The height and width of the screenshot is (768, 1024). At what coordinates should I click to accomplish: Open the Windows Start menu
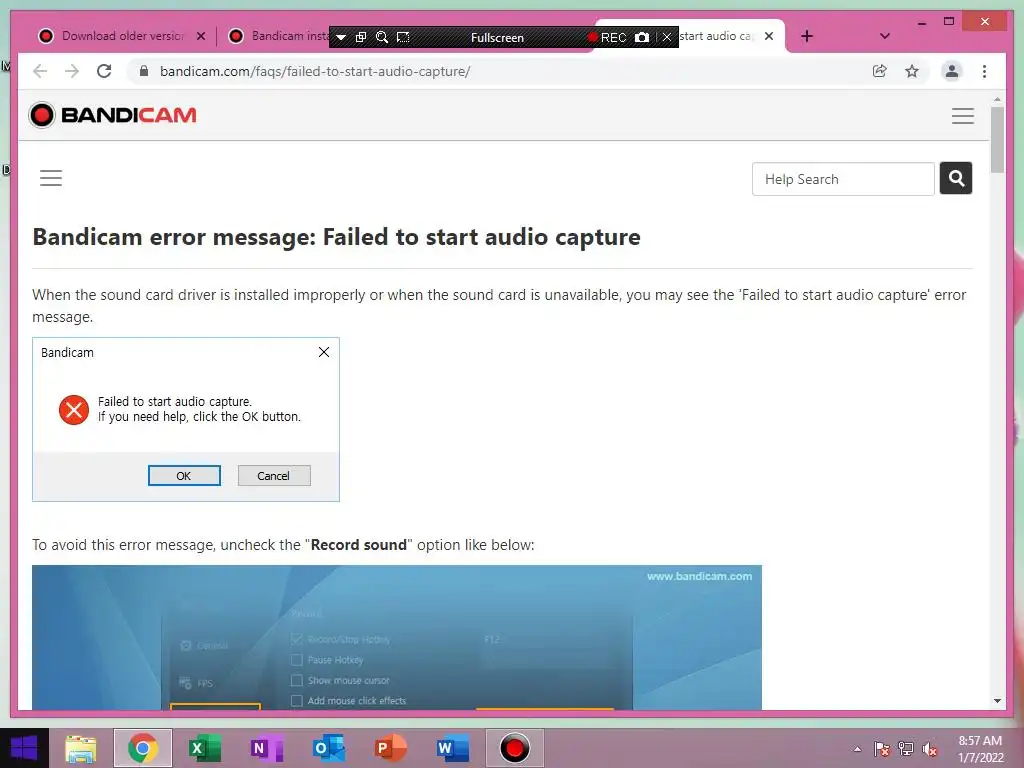(24, 748)
